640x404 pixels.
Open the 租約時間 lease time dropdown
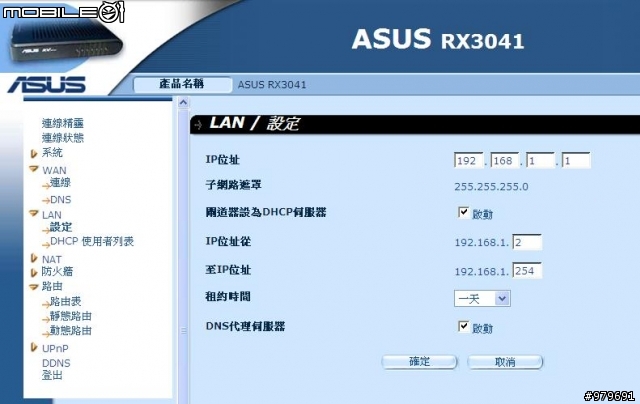pos(482,299)
